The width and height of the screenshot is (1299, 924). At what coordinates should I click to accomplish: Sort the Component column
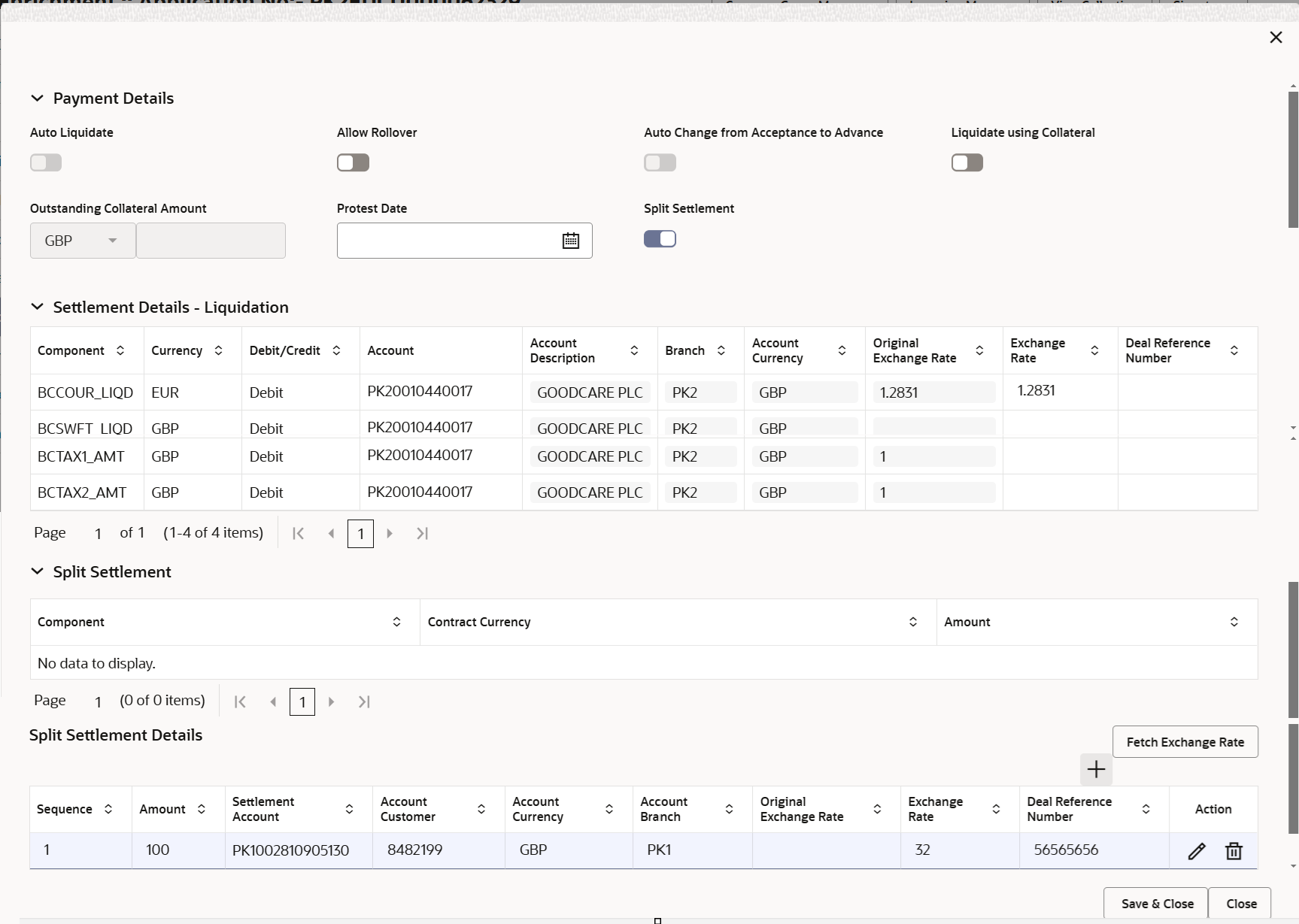coord(120,350)
